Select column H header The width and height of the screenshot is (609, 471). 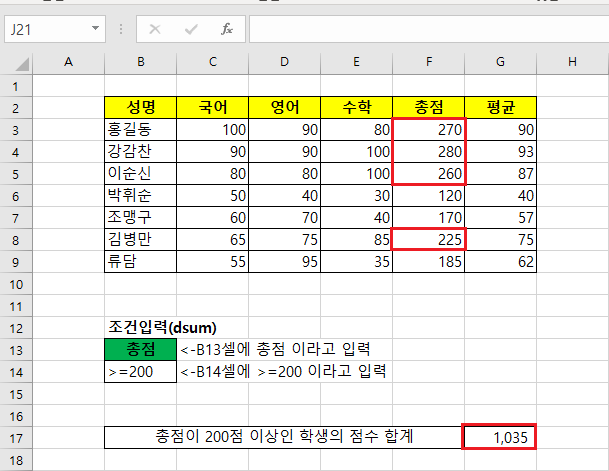572,62
